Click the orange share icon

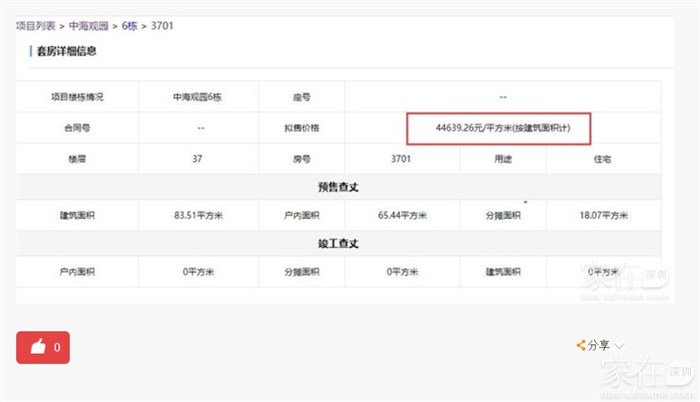point(580,345)
